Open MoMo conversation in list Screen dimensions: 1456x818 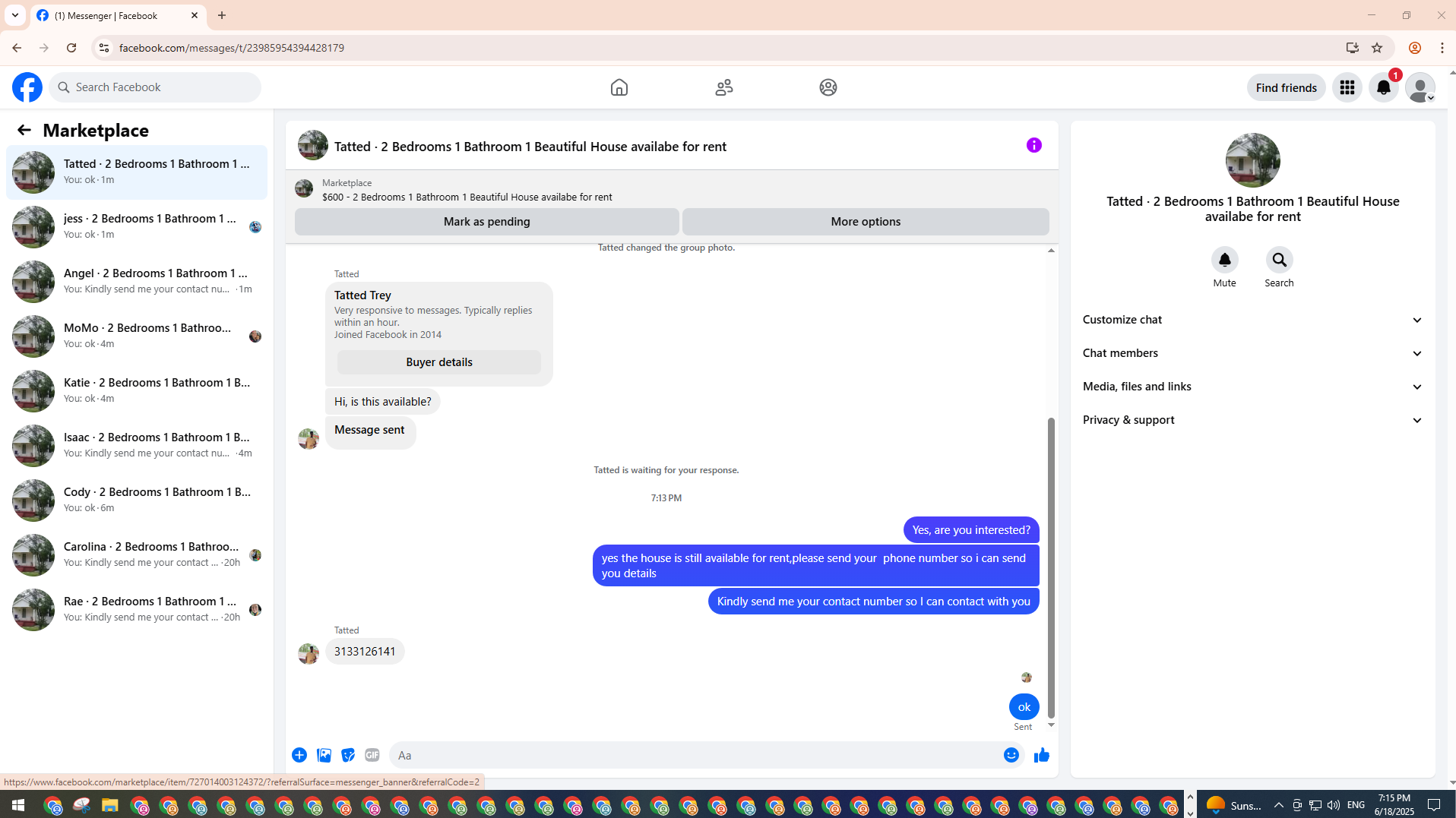(x=137, y=336)
